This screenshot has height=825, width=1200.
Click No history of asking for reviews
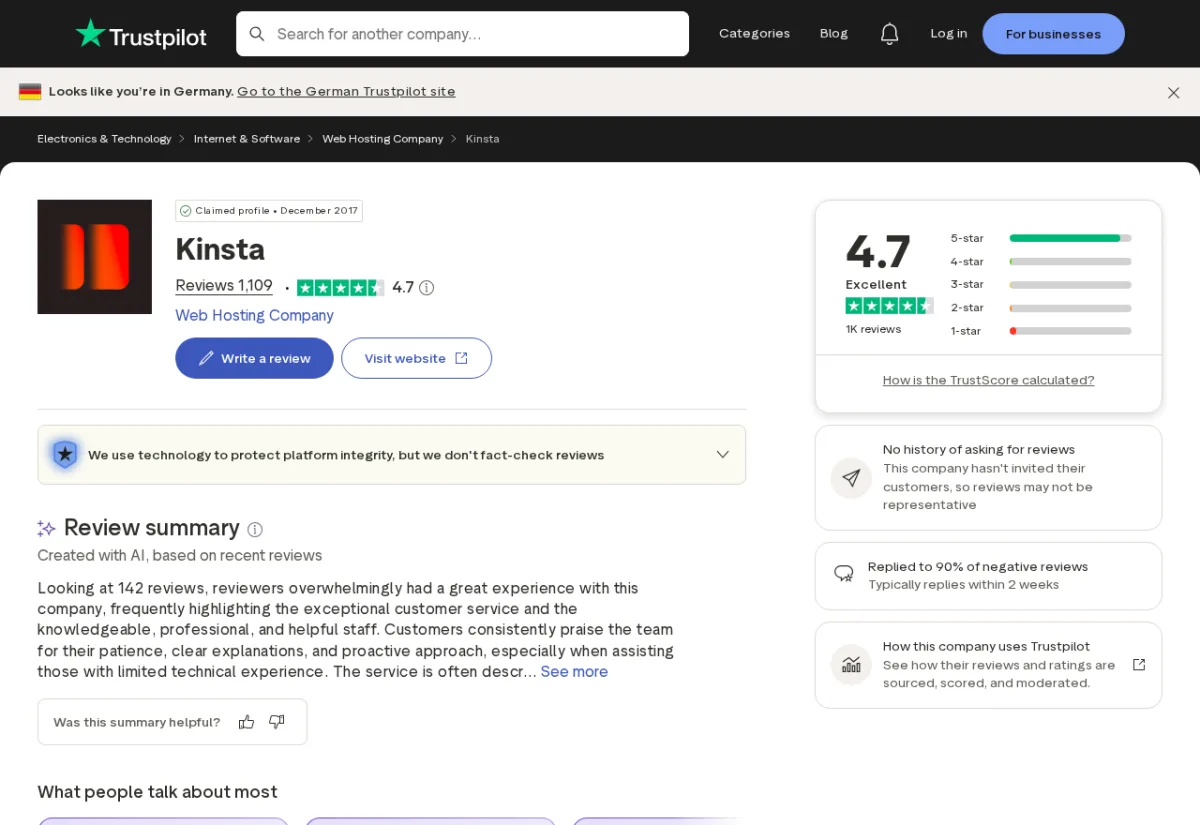979,450
